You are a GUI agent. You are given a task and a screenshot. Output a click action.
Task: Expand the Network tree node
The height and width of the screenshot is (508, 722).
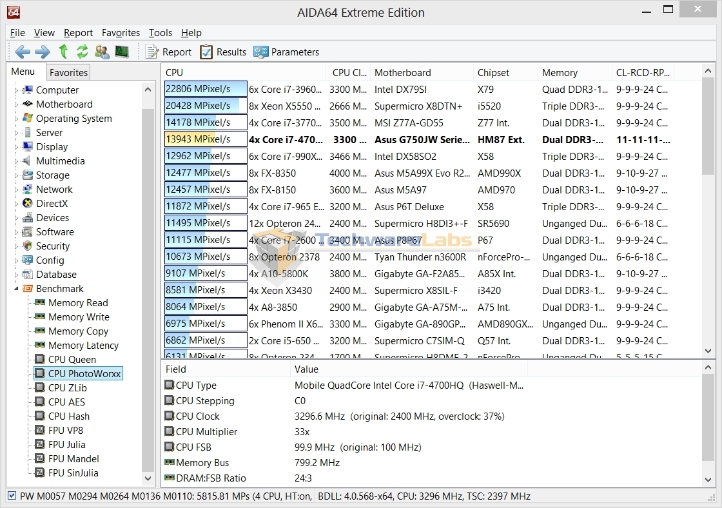click(x=16, y=190)
